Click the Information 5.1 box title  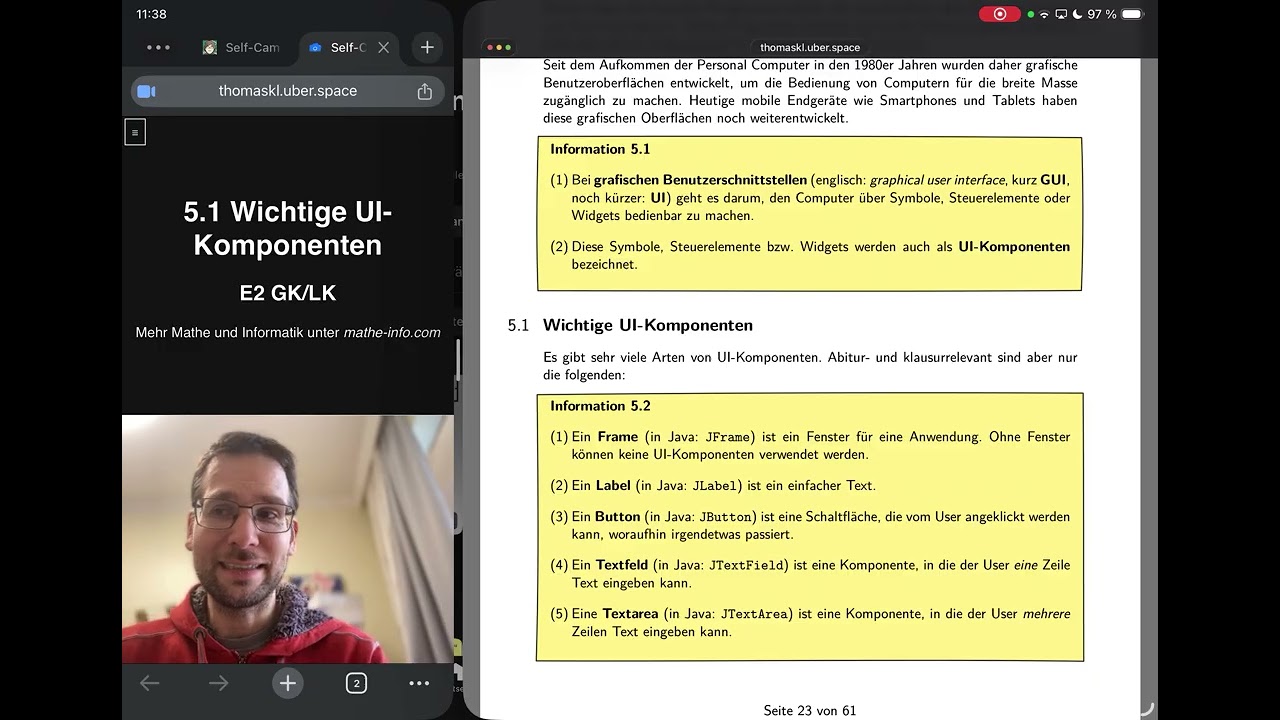(600, 149)
